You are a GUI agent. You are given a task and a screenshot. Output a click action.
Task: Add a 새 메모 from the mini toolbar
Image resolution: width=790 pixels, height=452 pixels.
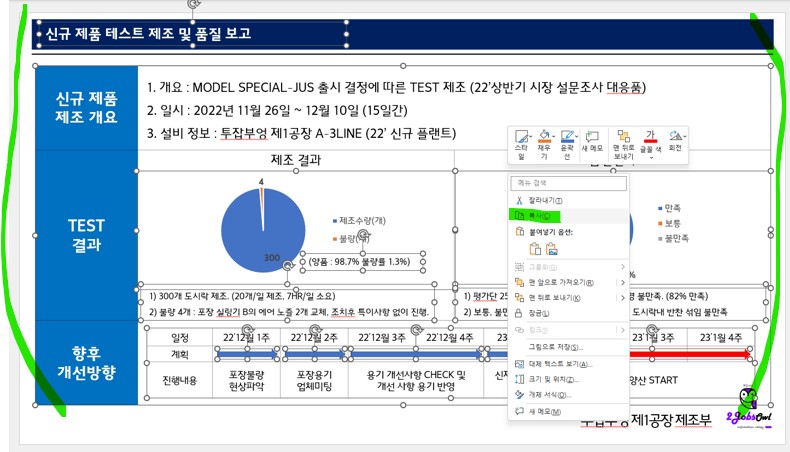point(592,141)
